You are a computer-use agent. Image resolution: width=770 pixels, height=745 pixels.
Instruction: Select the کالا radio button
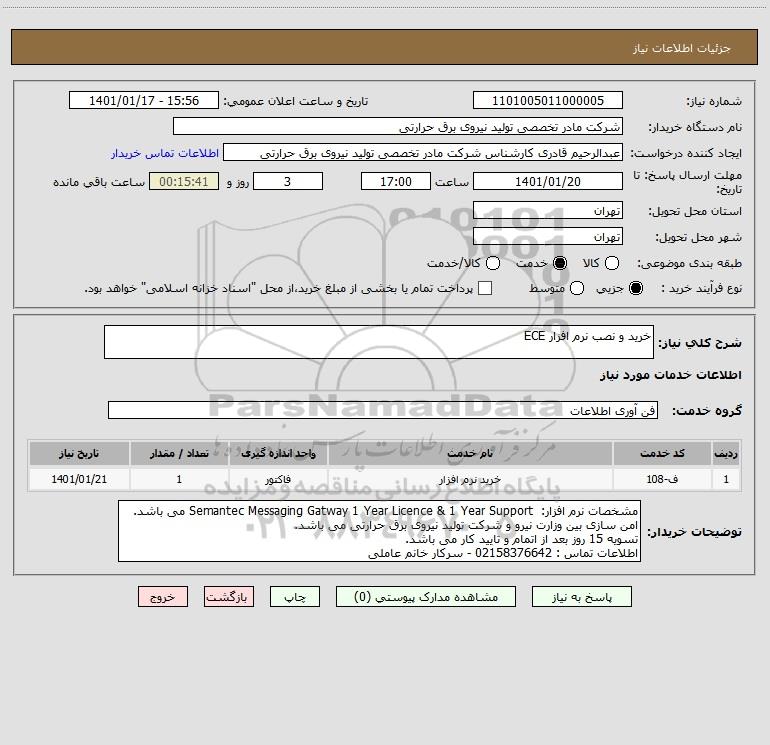click(612, 263)
